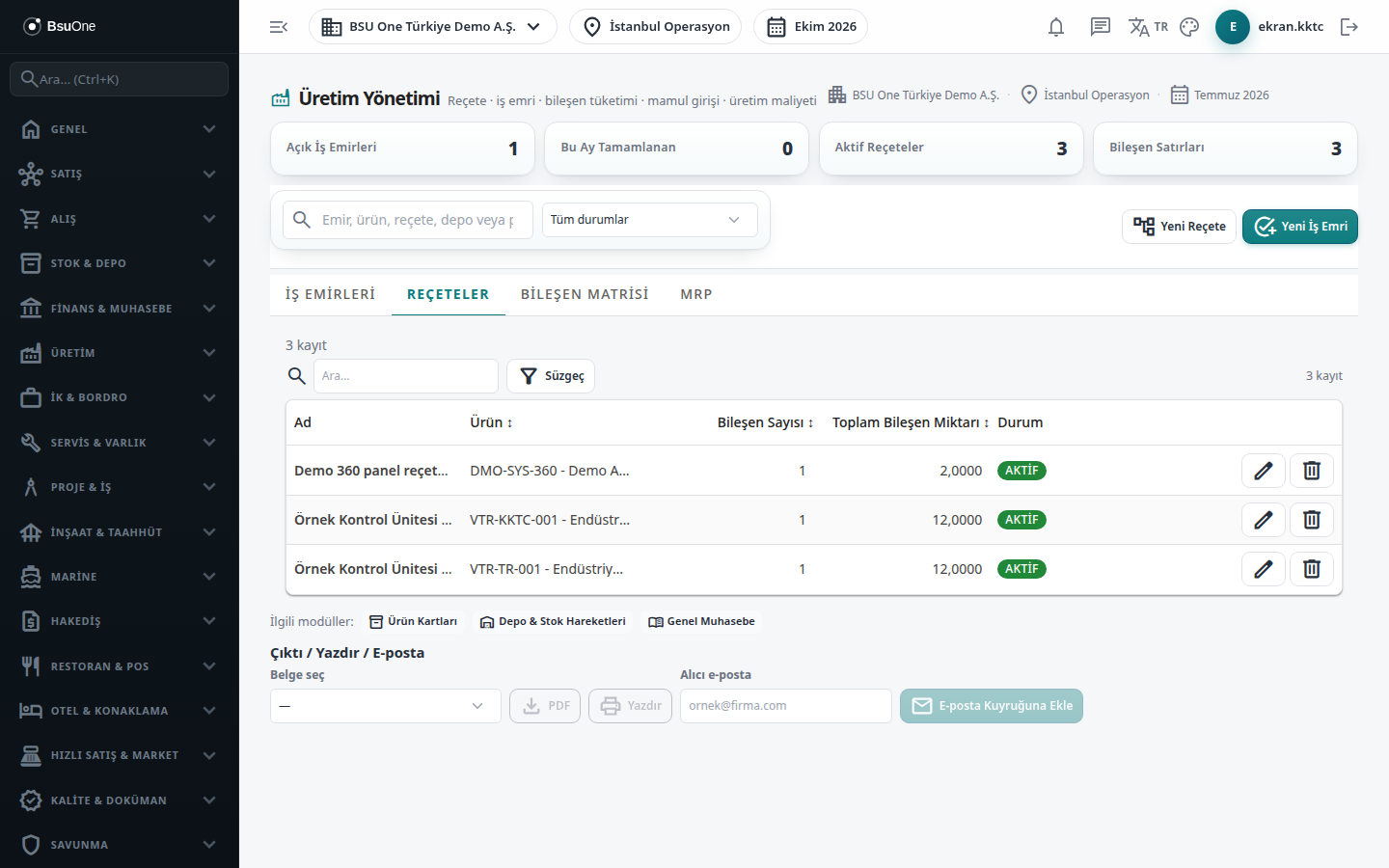Sort by Toplam Bileşen Miktarı column

(912, 422)
